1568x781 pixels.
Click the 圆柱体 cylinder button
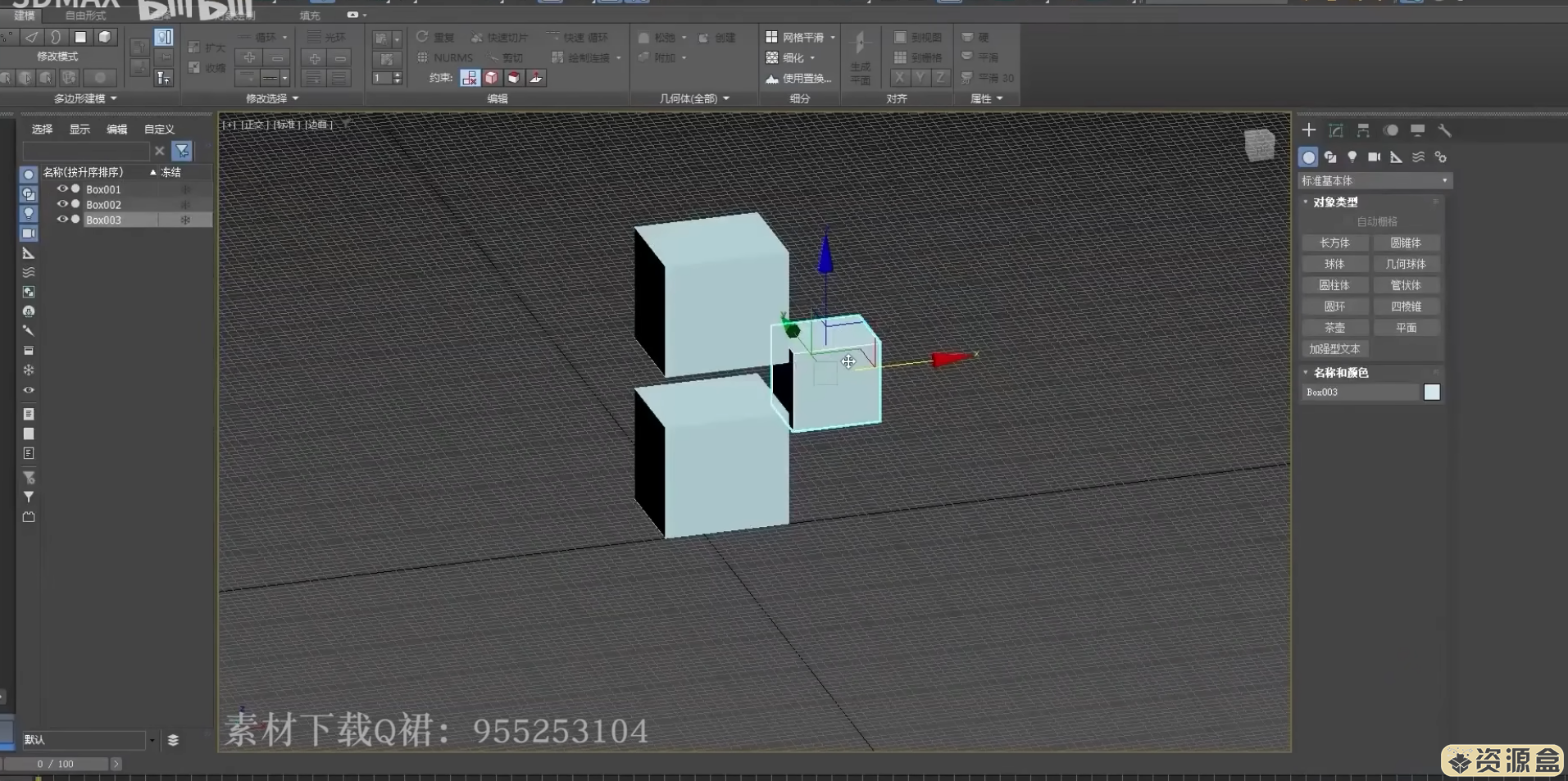click(x=1334, y=285)
